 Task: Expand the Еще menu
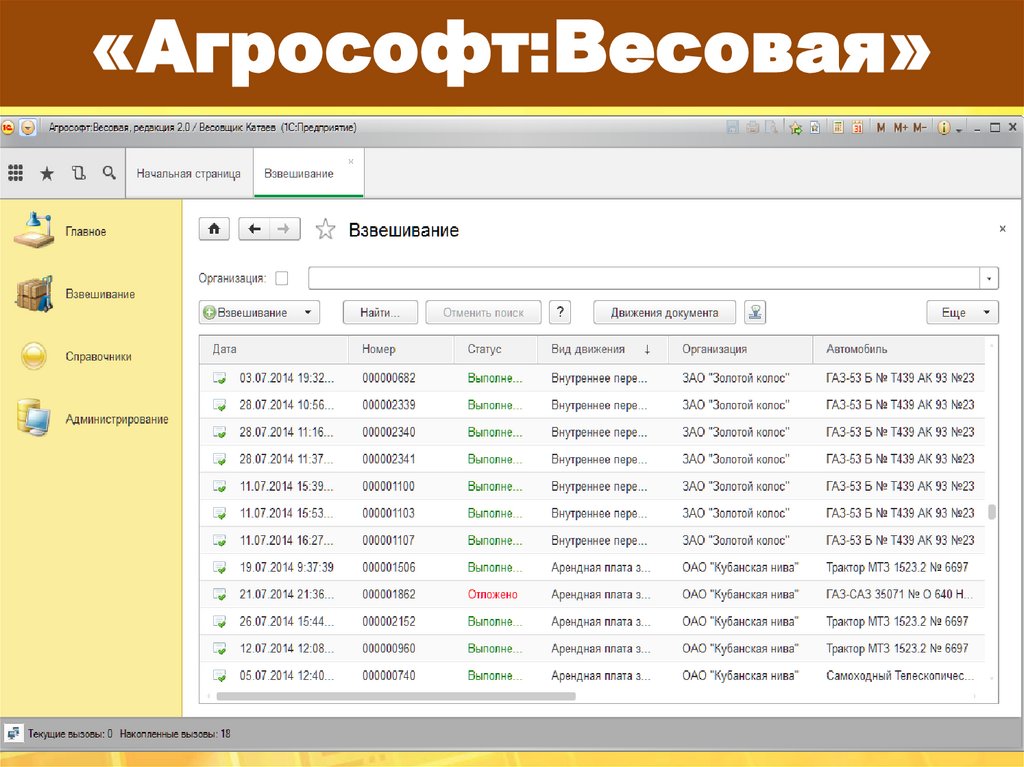click(x=962, y=312)
